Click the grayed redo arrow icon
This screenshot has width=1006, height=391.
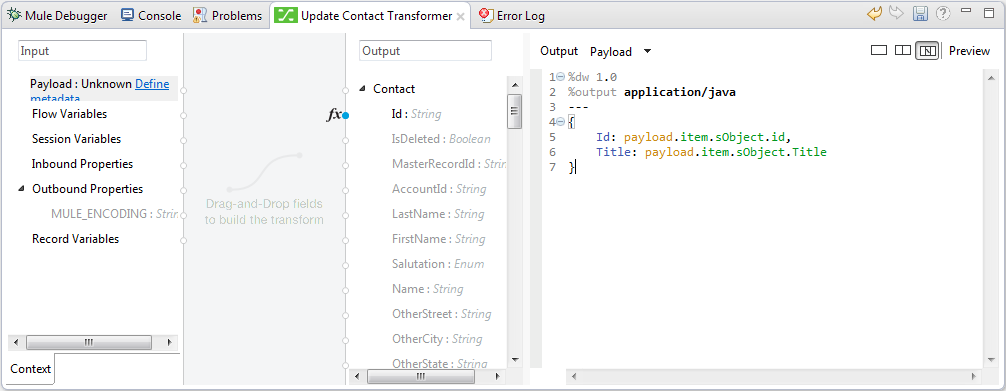pos(896,13)
